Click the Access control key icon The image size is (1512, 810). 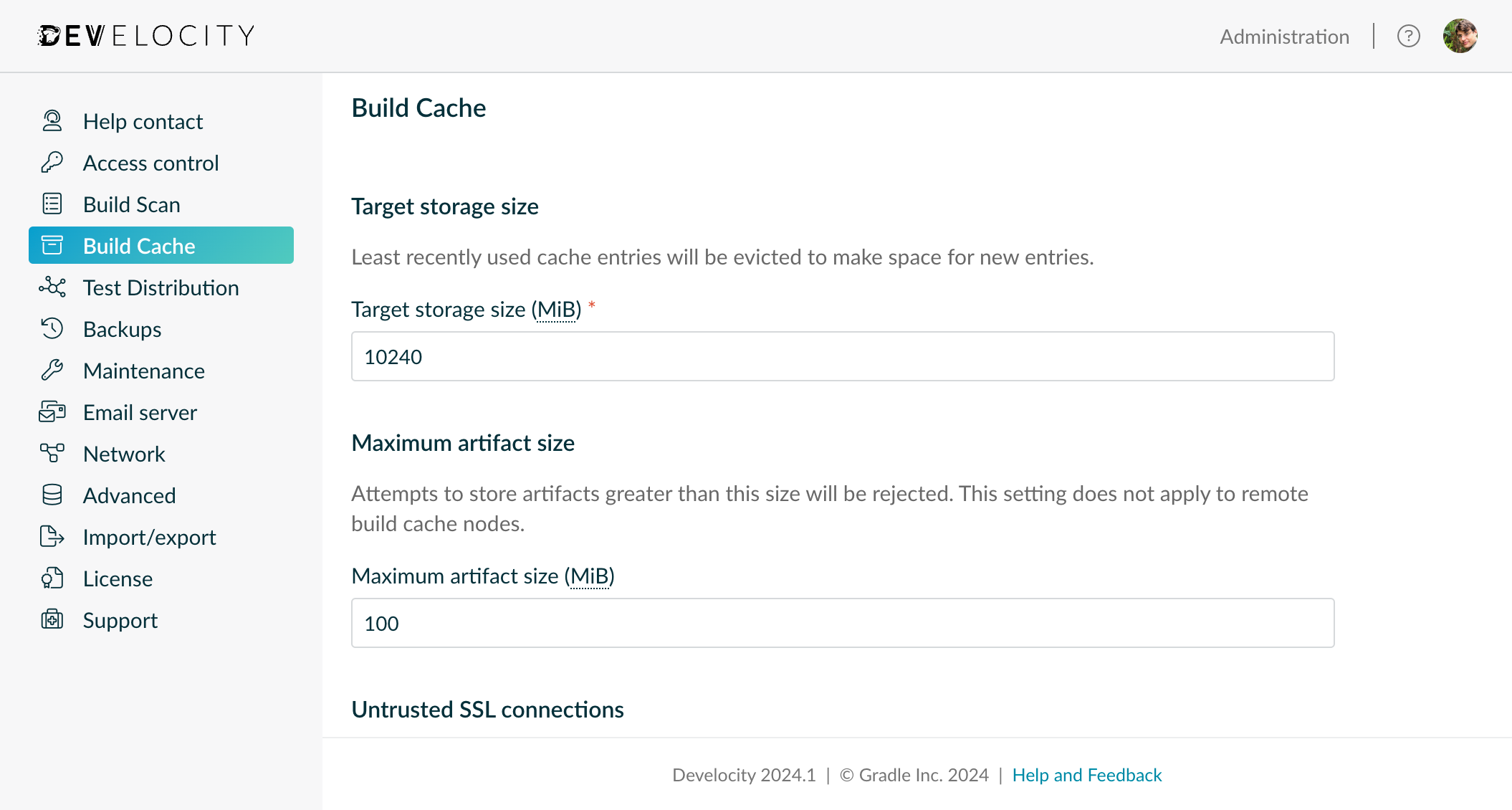point(52,163)
